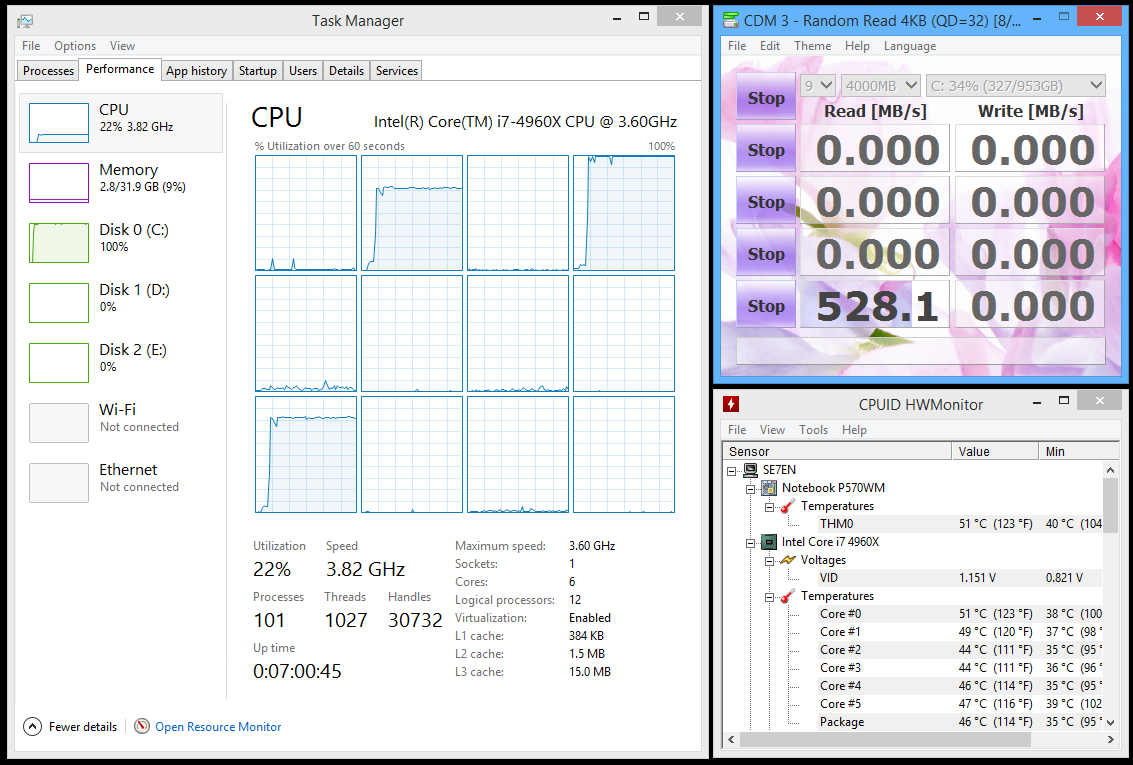Screen dimensions: 1133x765
Task: Switch to the Services tab
Action: pos(397,71)
